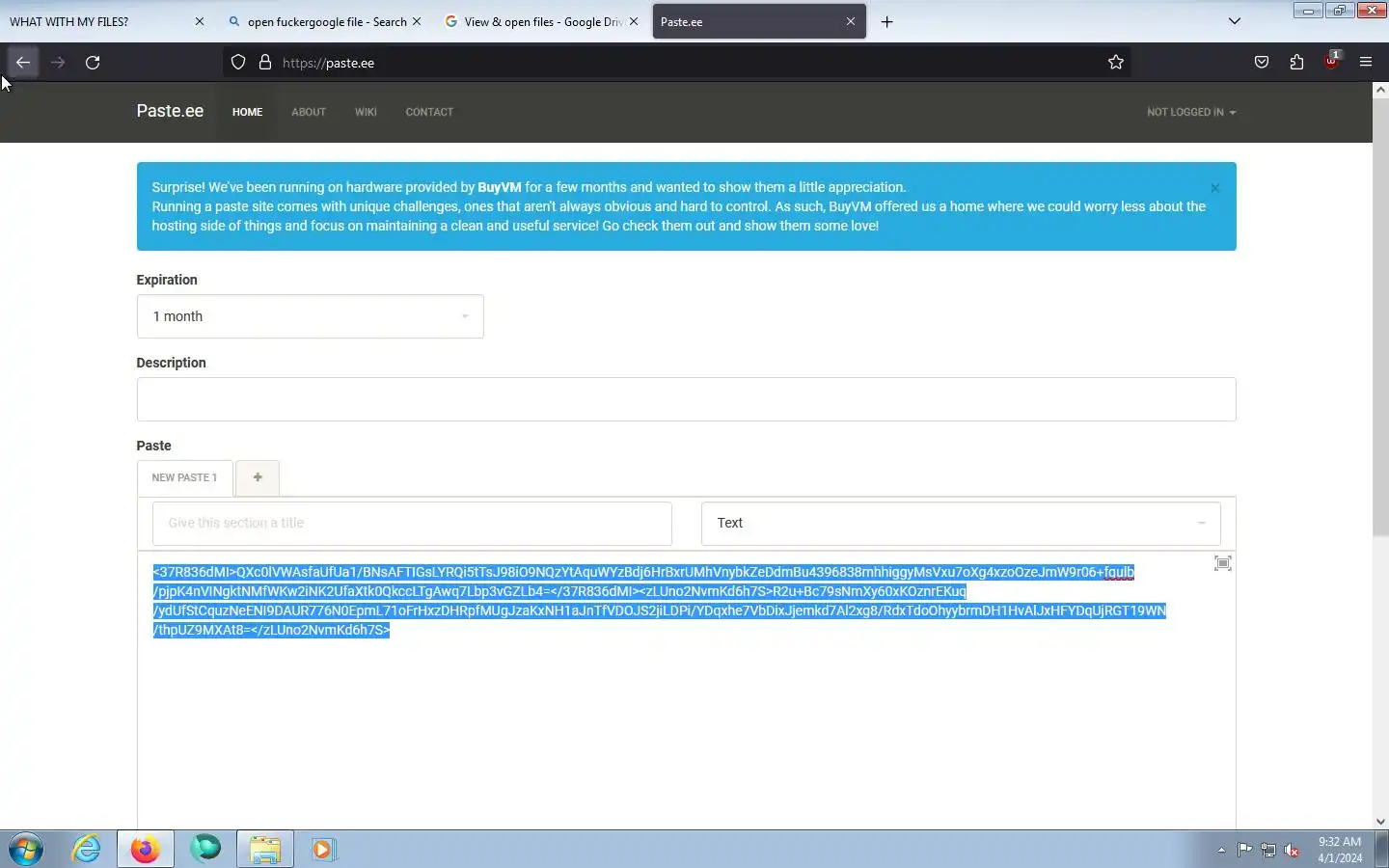Dismiss the BuyVM announcement banner
This screenshot has width=1389, height=868.
pos(1215,188)
